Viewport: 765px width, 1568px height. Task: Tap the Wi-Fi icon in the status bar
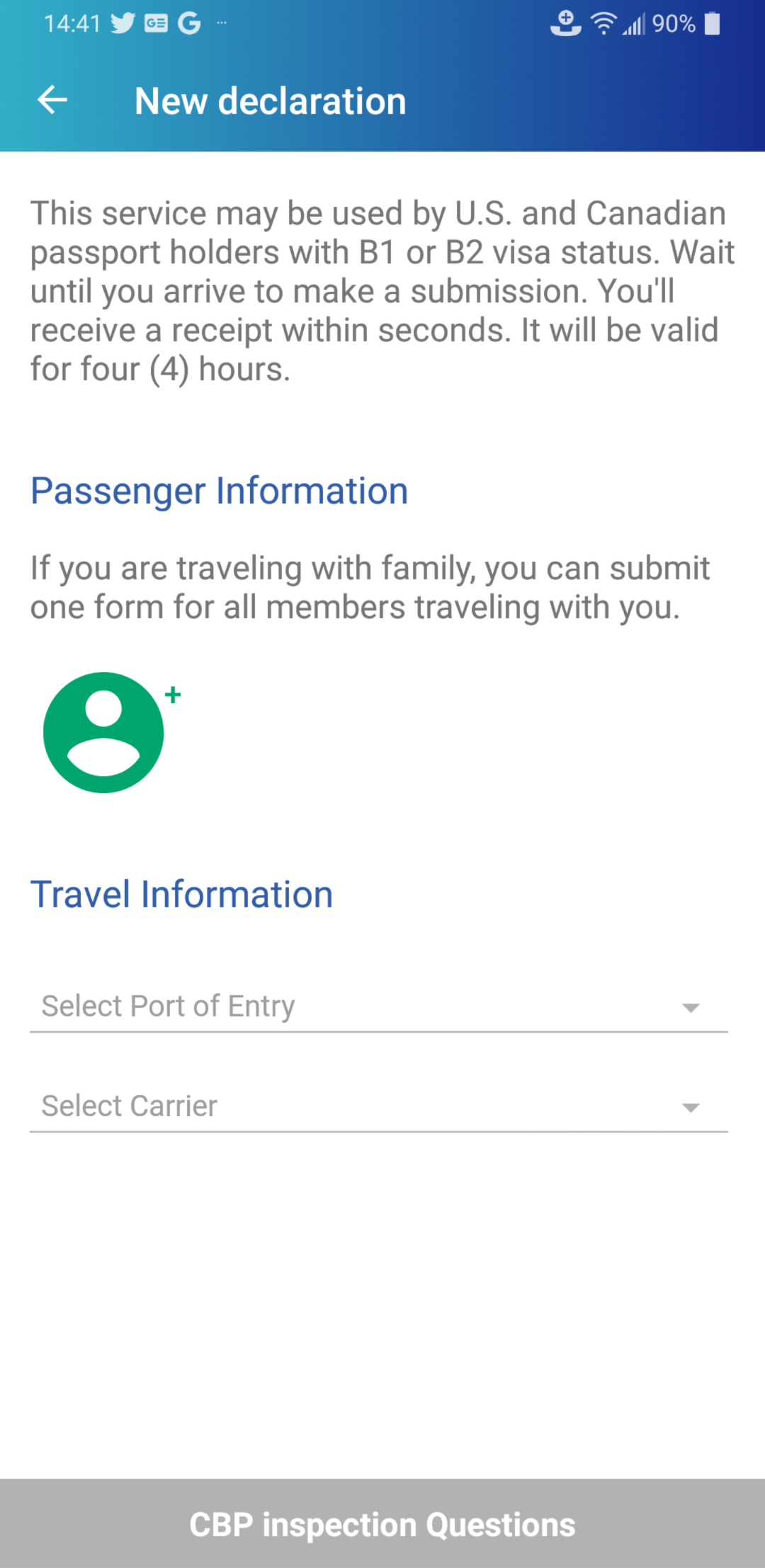coord(601,23)
